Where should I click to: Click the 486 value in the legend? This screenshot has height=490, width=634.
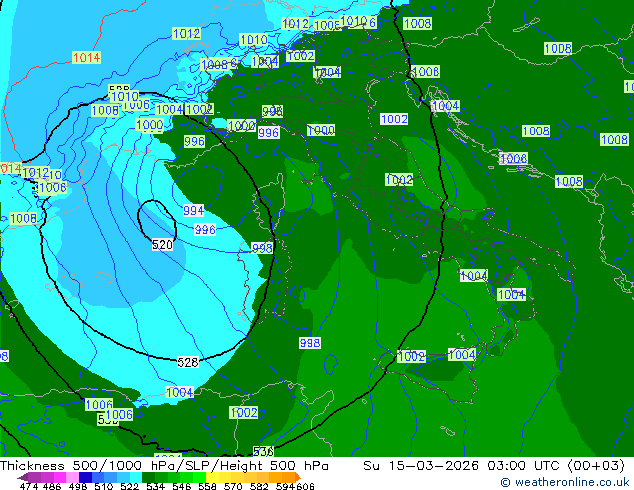(x=52, y=486)
